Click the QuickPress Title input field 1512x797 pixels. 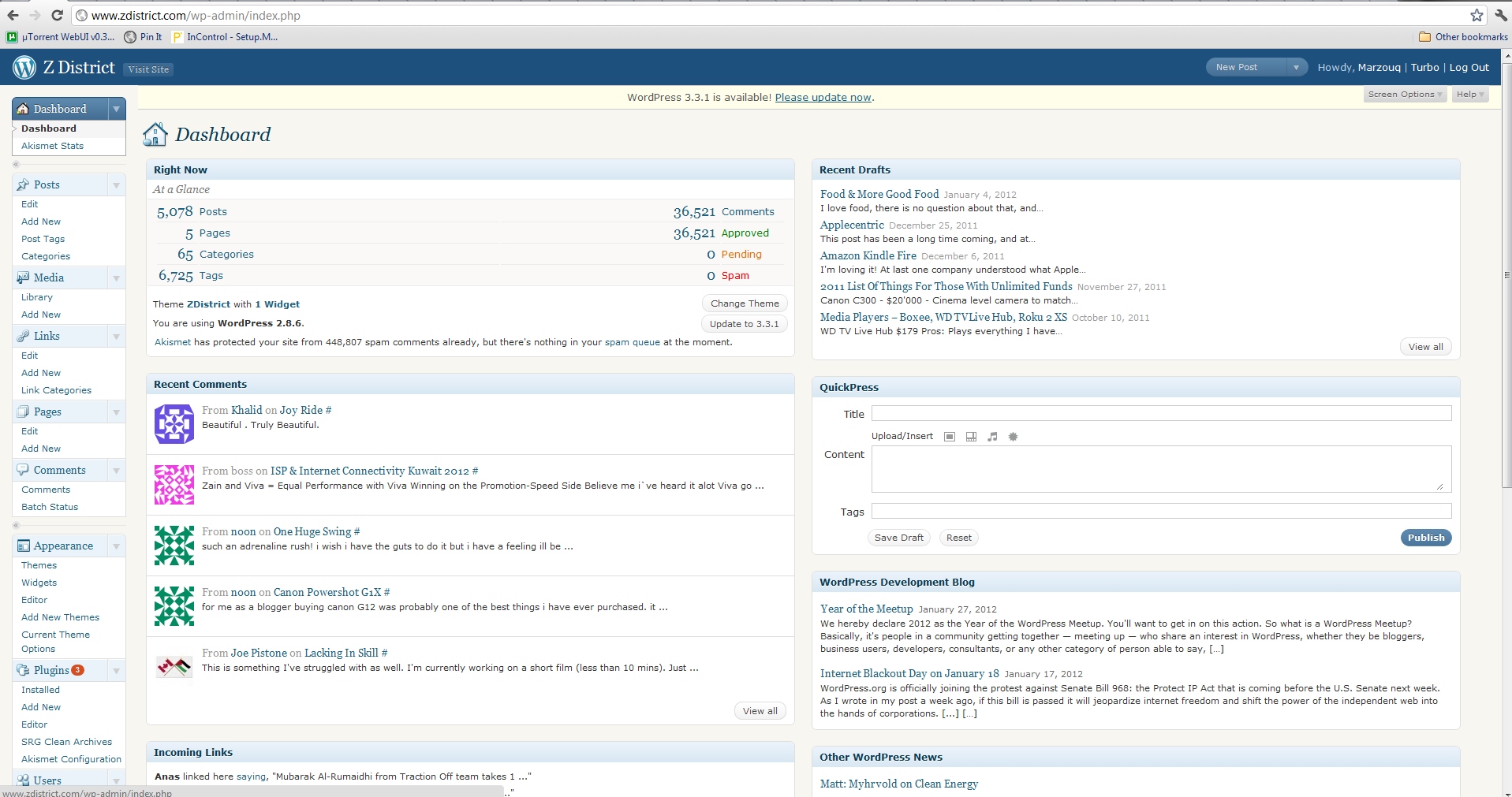1161,414
